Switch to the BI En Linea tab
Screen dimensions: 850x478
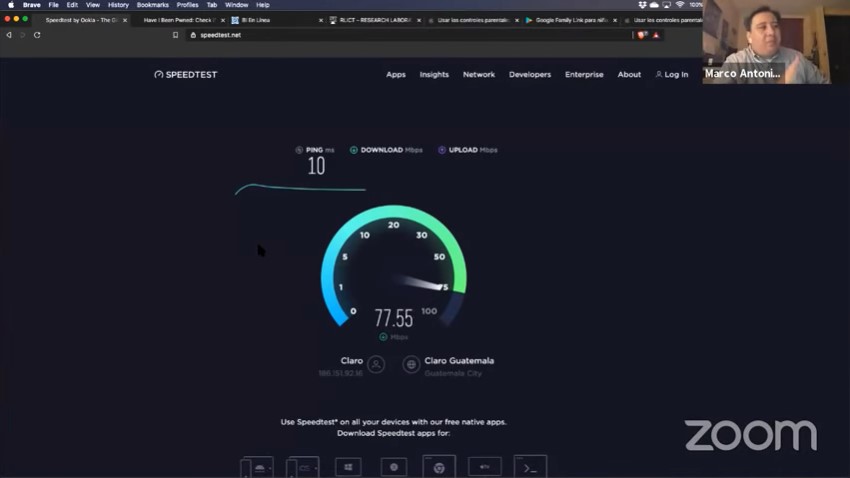(x=276, y=20)
